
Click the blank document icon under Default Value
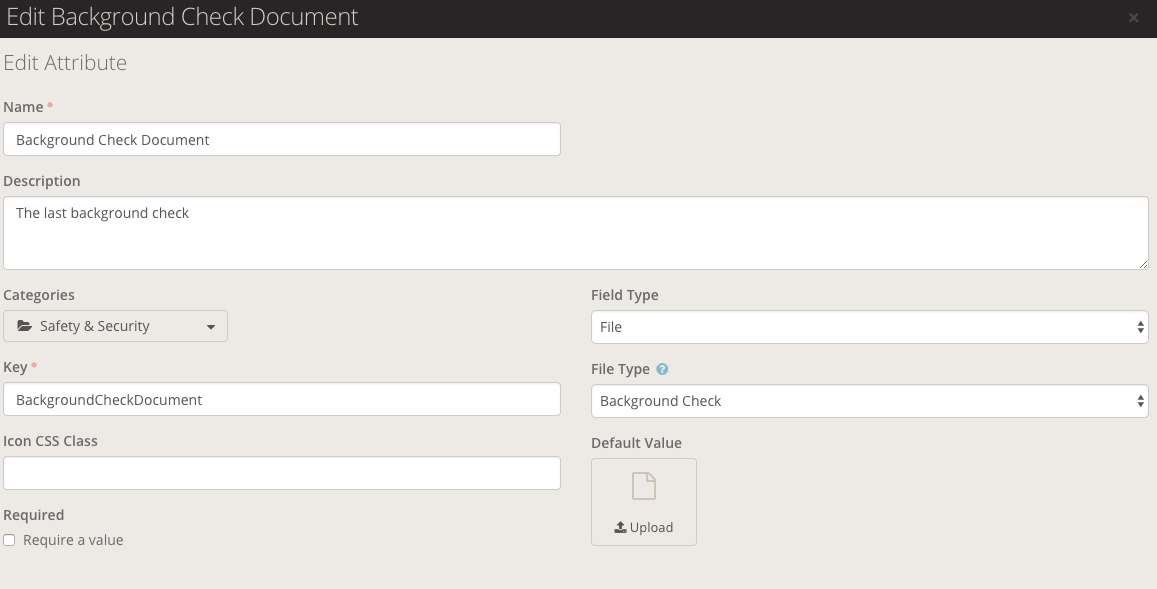pos(644,487)
